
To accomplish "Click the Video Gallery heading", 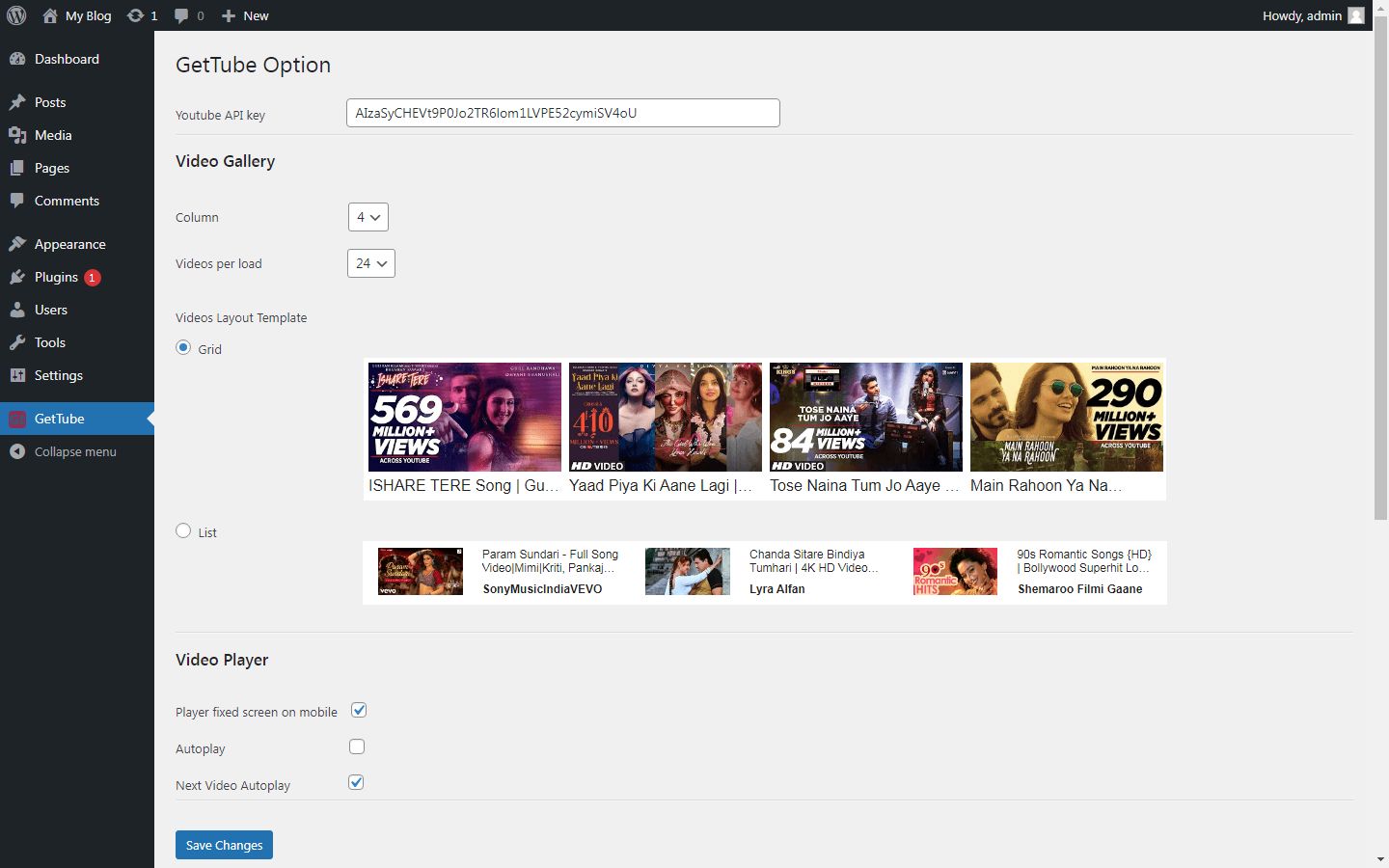I will [225, 161].
